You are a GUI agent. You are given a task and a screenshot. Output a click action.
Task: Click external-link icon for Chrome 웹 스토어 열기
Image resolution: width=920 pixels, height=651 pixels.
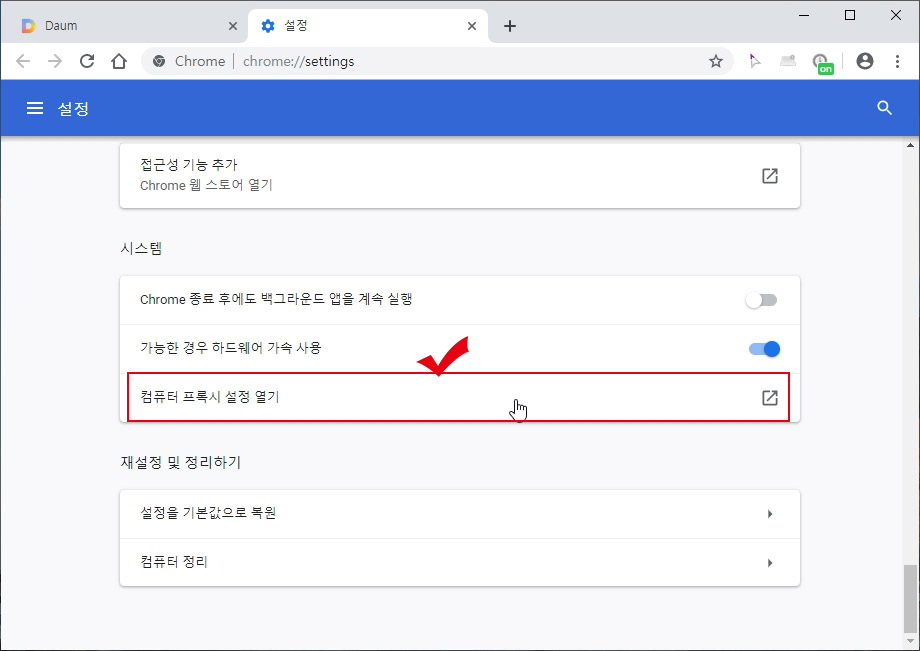(769, 175)
